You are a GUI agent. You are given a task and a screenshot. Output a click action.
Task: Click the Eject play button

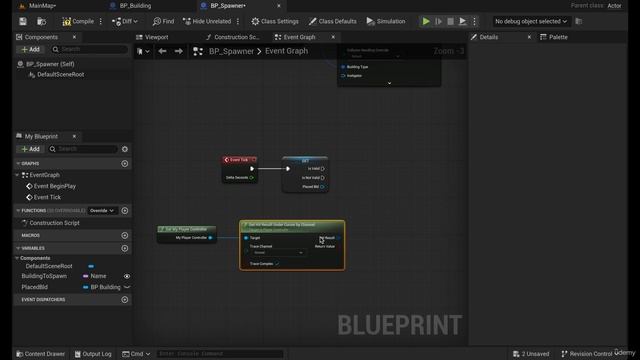[x=462, y=21]
